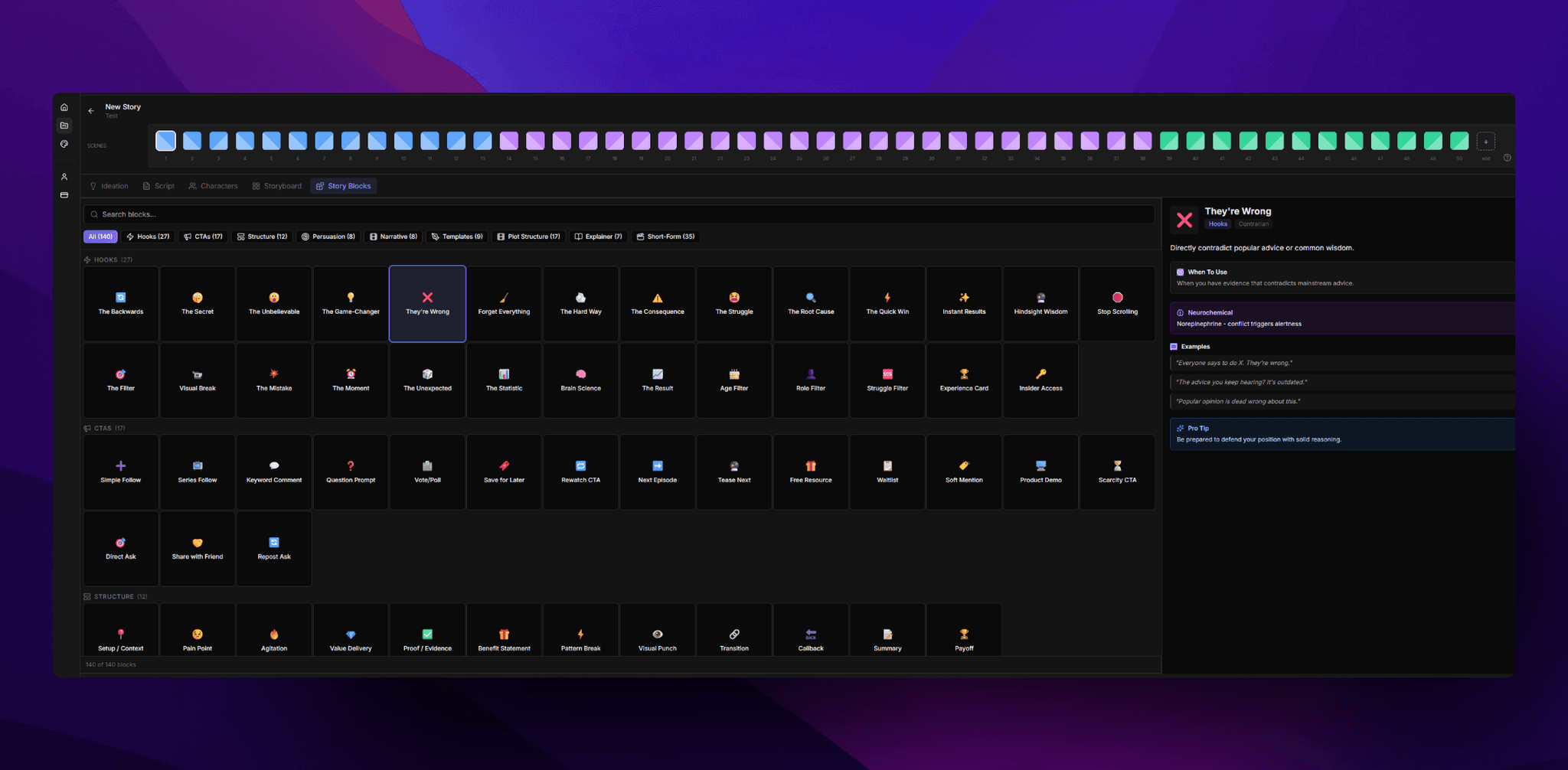
Task: Open the Script tab
Action: tap(158, 186)
